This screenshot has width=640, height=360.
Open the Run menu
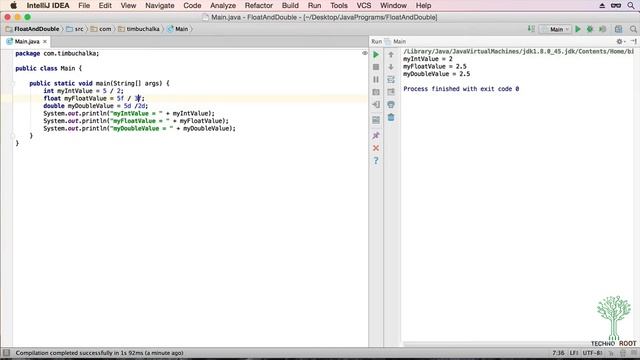click(x=314, y=6)
